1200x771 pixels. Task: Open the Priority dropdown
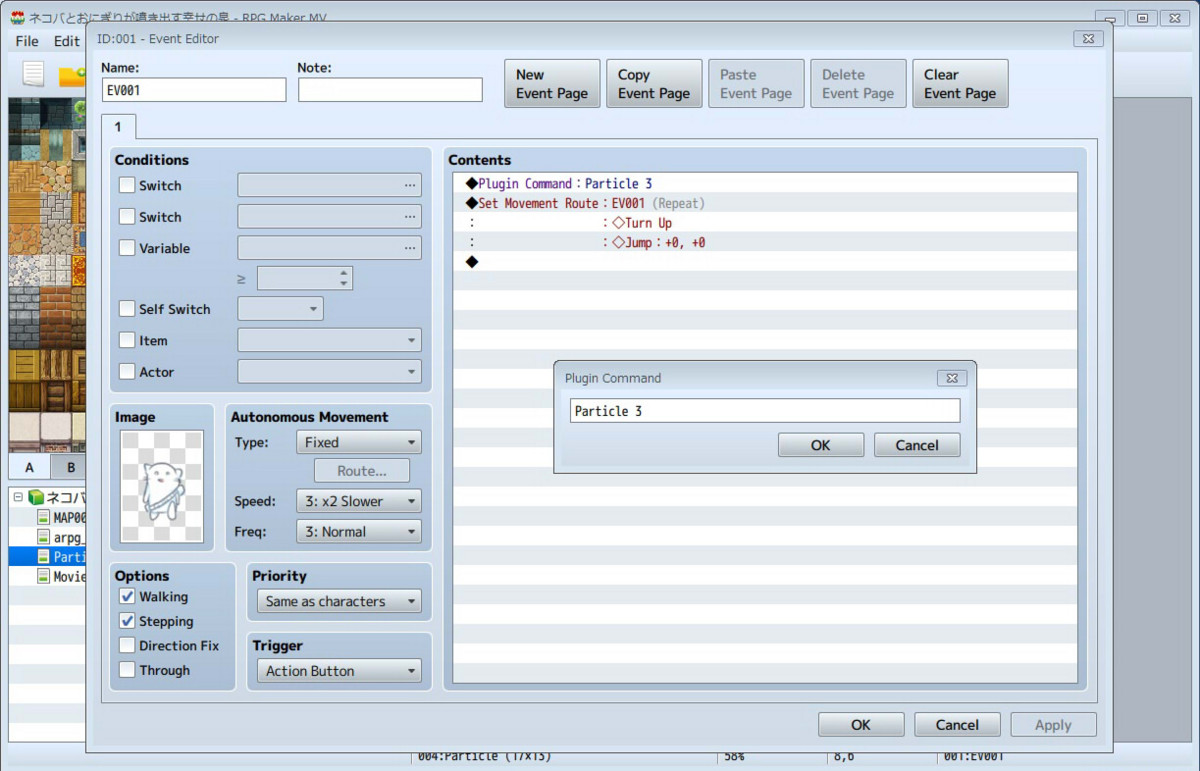338,601
